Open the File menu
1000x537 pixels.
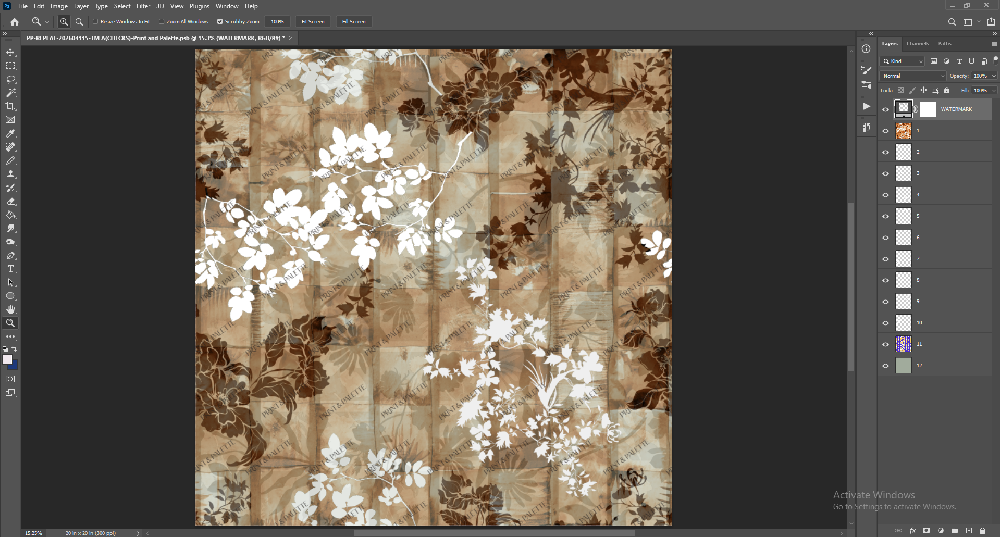(23, 6)
